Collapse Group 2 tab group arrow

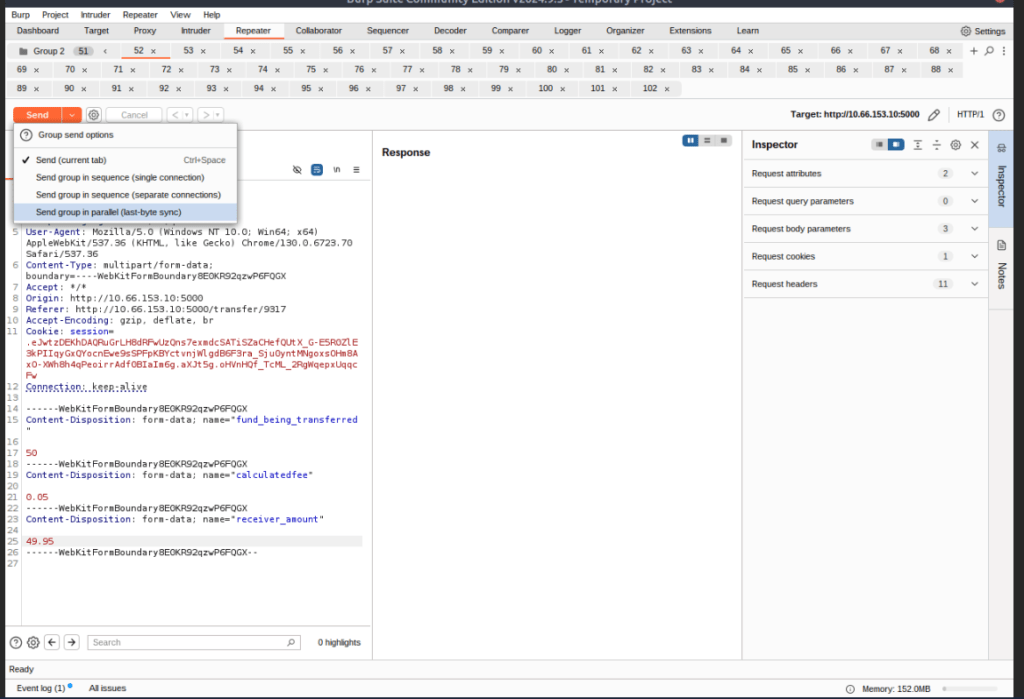[105, 51]
